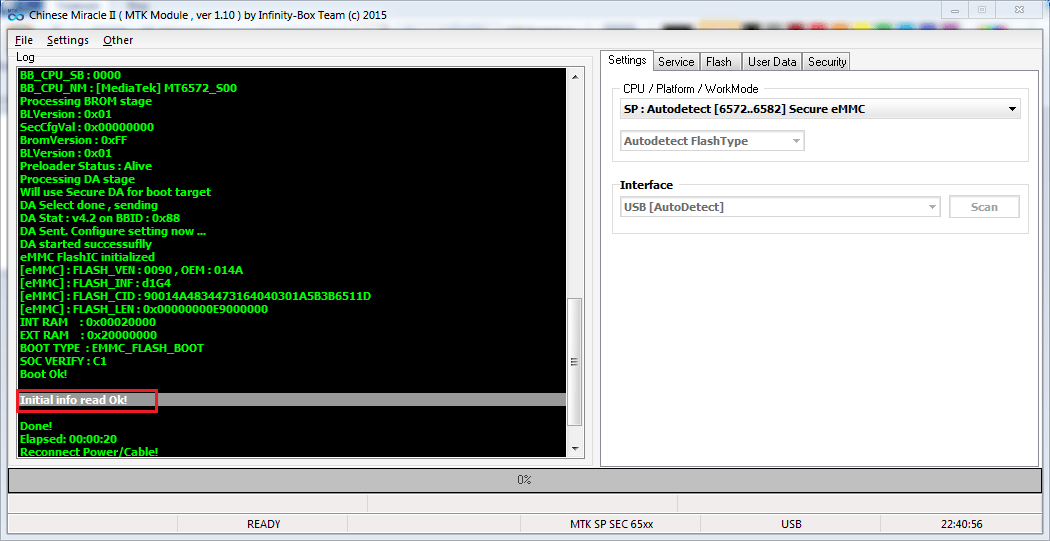Viewport: 1050px width, 541px height.
Task: Click the 'INT RAM : 0x00020000' log line
Action: pyautogui.click(x=88, y=322)
